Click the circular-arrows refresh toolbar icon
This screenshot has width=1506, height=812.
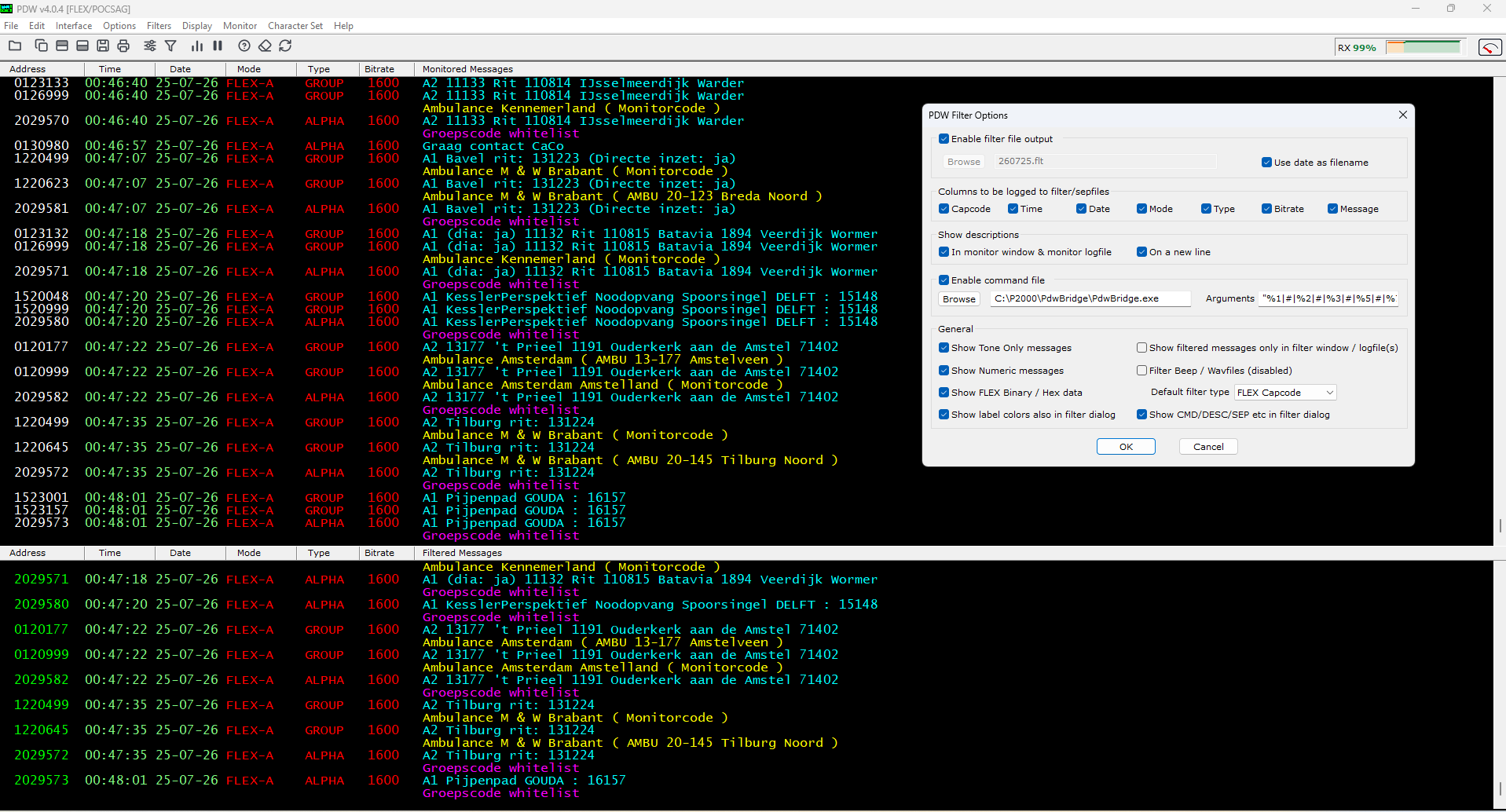[x=285, y=46]
